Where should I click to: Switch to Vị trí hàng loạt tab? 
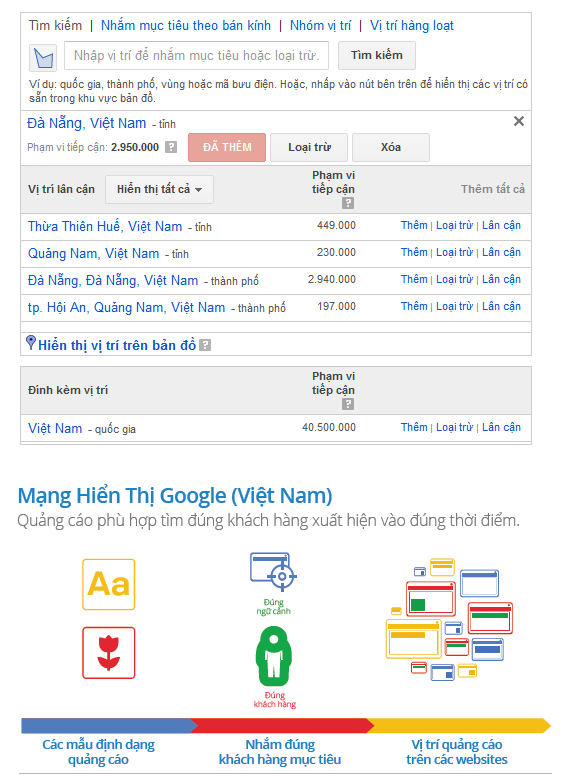[411, 25]
